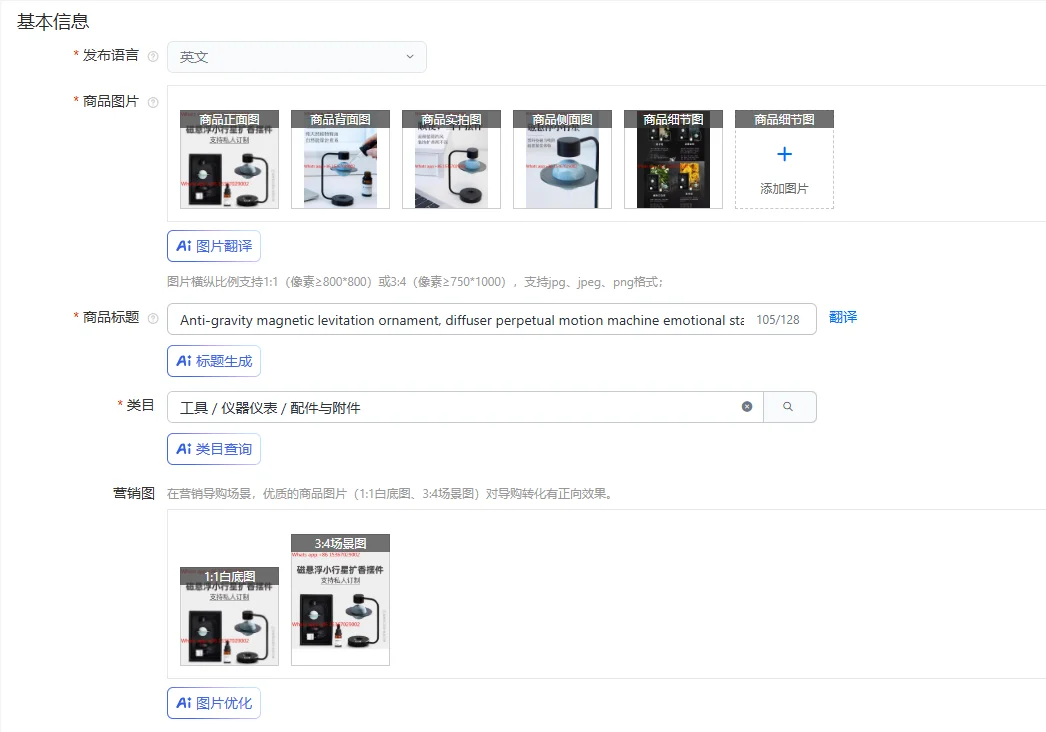
Task: Click the AI 类目查询 button
Action: point(213,449)
